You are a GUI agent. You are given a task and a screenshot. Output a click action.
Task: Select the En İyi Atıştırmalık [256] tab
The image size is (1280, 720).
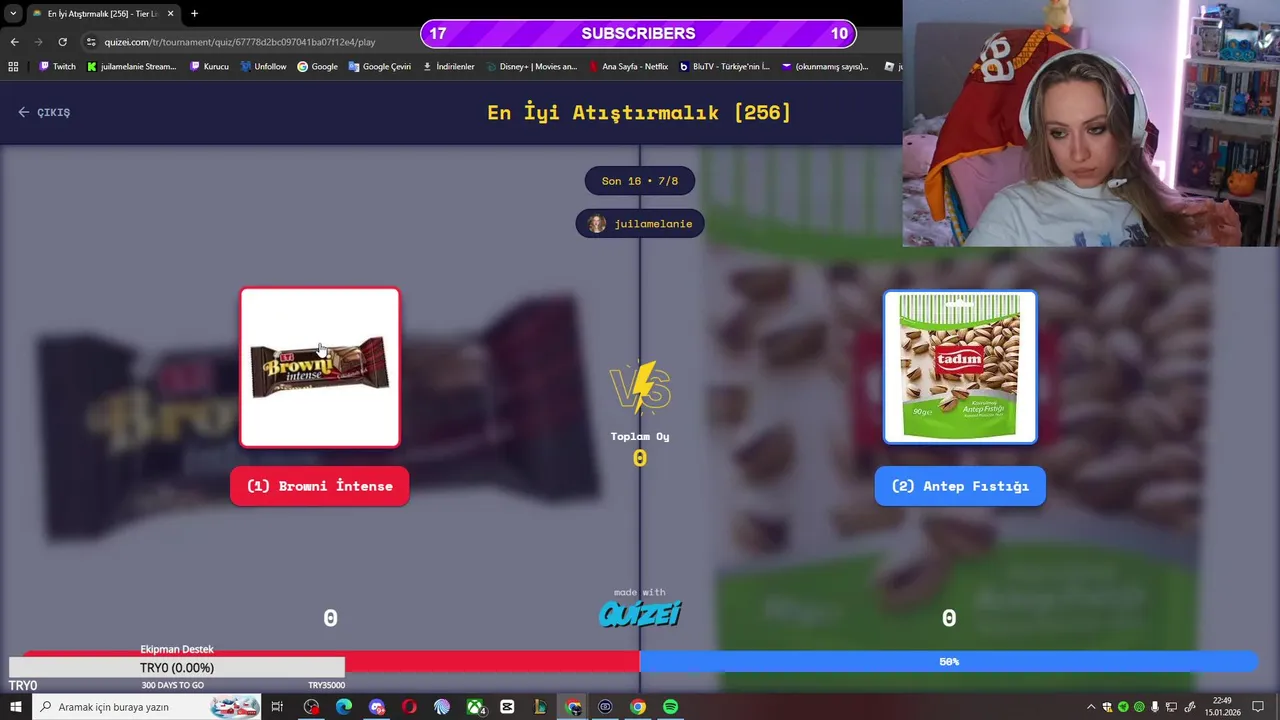103,14
